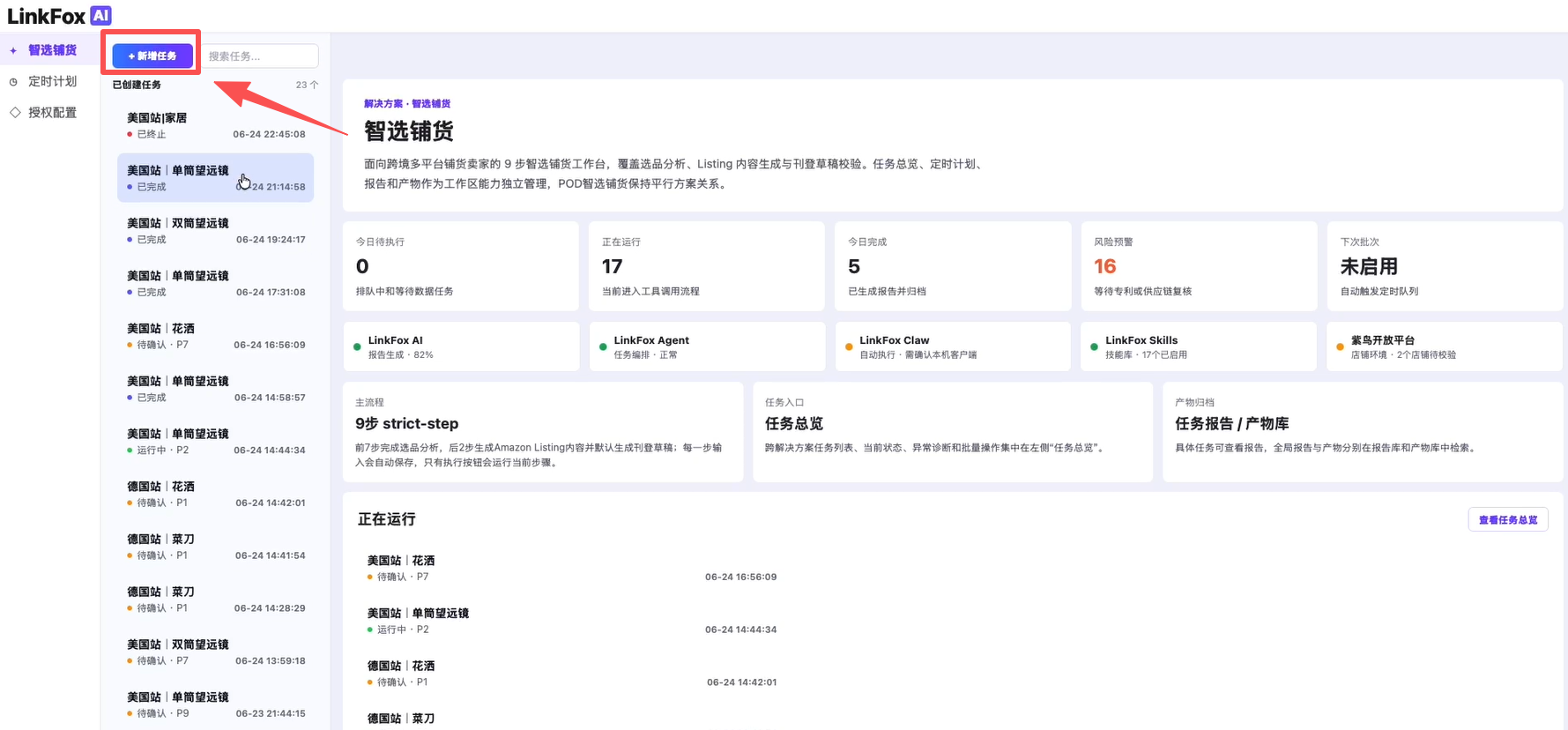Select the LinkFox Skills status card
The width and height of the screenshot is (1568, 730).
click(x=1199, y=346)
